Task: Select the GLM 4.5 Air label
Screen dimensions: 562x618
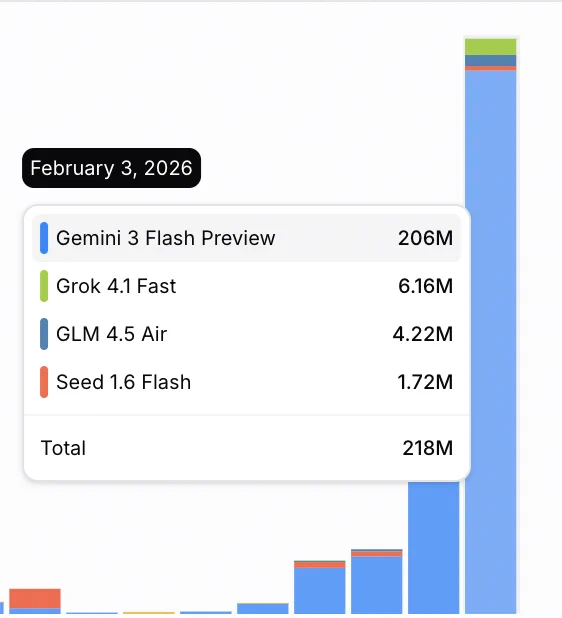Action: tap(112, 334)
